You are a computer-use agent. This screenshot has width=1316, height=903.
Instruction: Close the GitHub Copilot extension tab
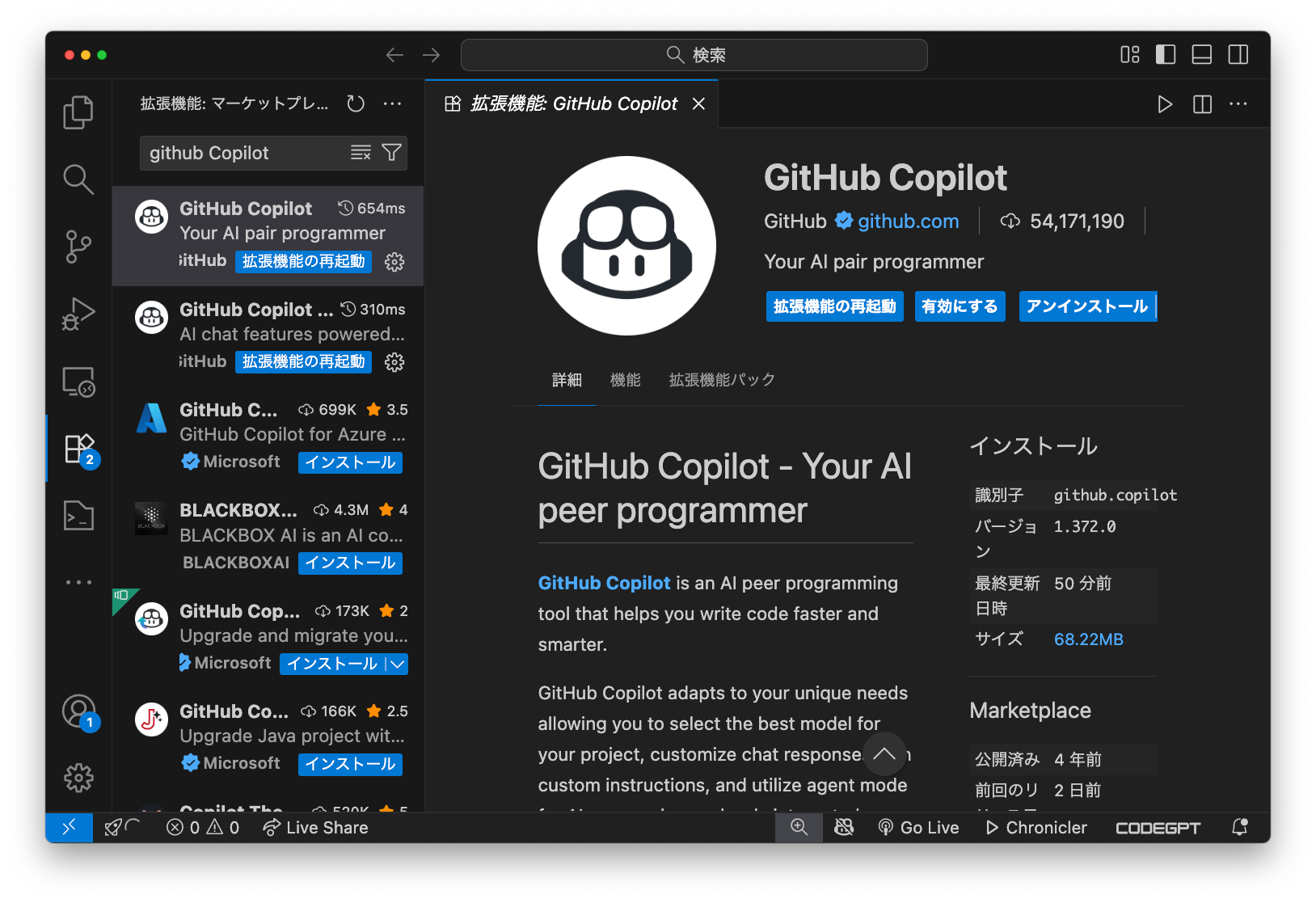pyautogui.click(x=699, y=103)
